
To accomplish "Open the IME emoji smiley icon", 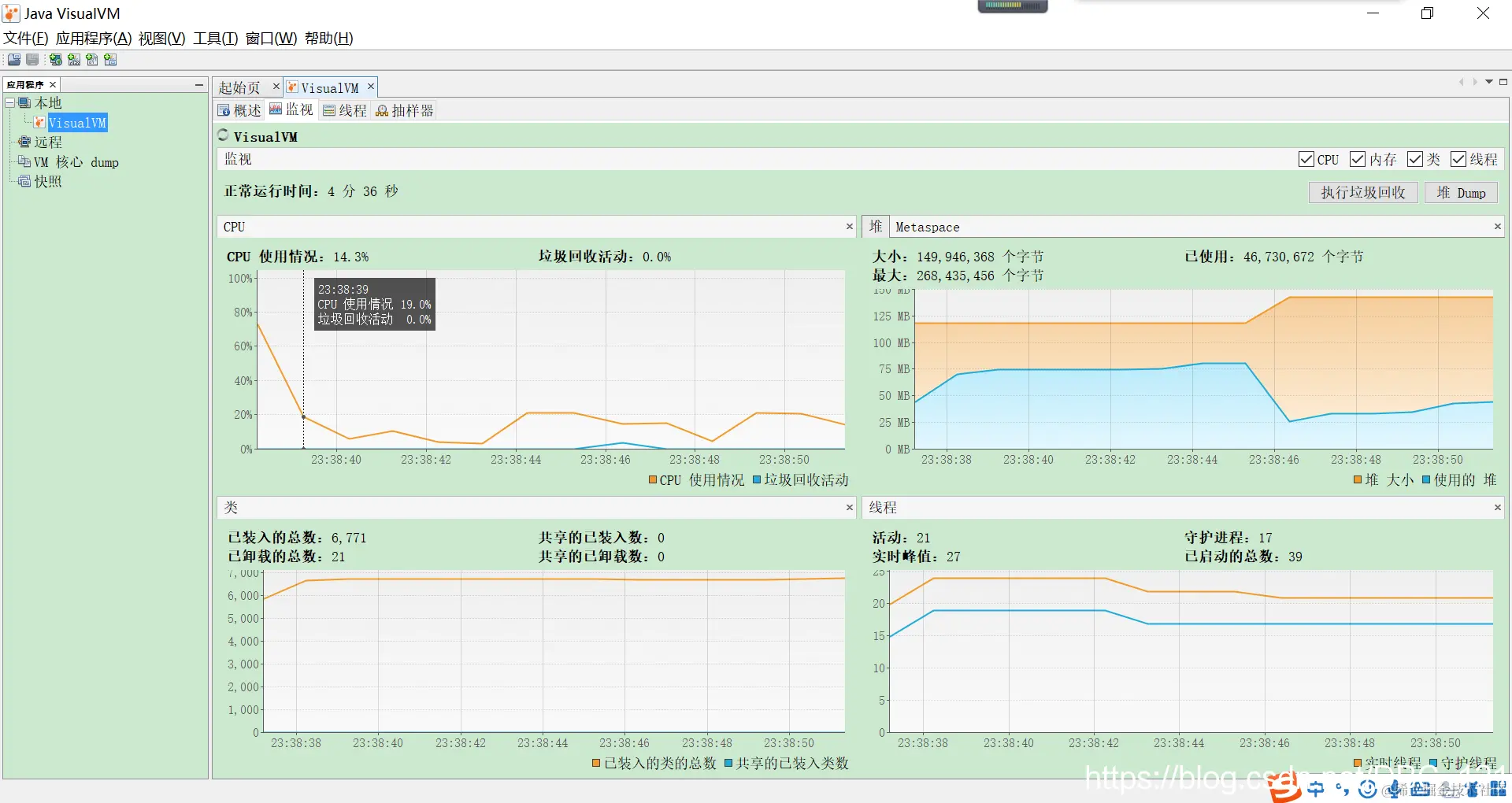I will click(1368, 789).
